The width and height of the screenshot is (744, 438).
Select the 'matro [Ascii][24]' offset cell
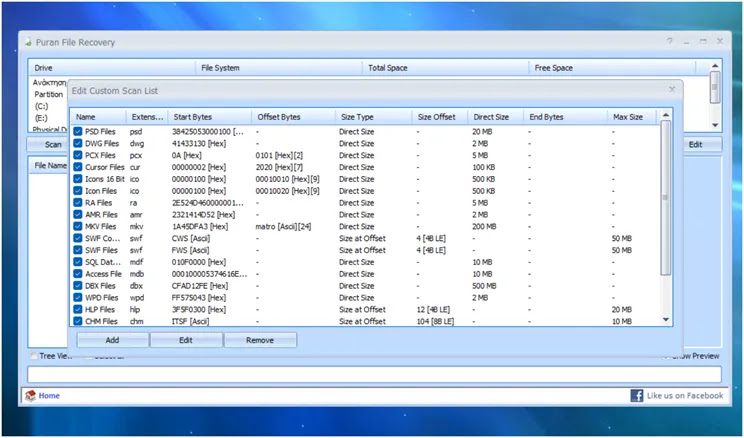coord(283,226)
